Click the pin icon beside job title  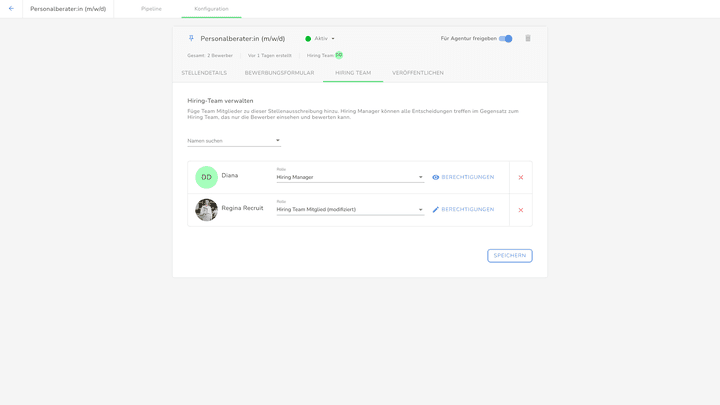[x=191, y=39]
